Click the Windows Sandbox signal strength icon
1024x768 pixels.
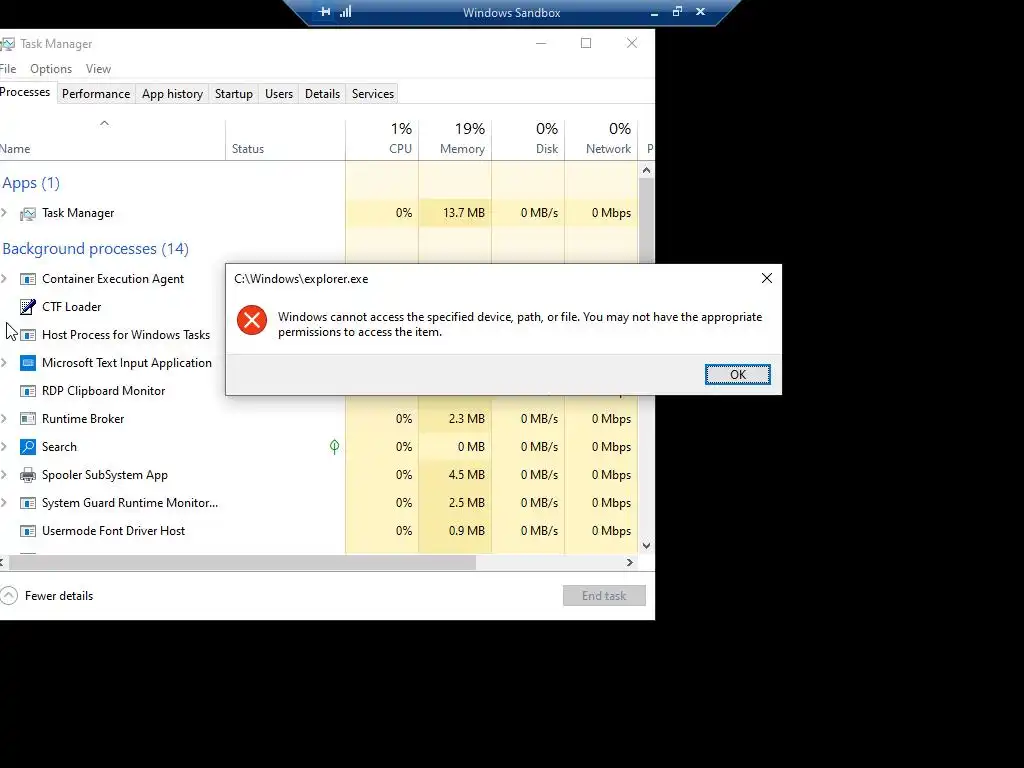[x=345, y=12]
